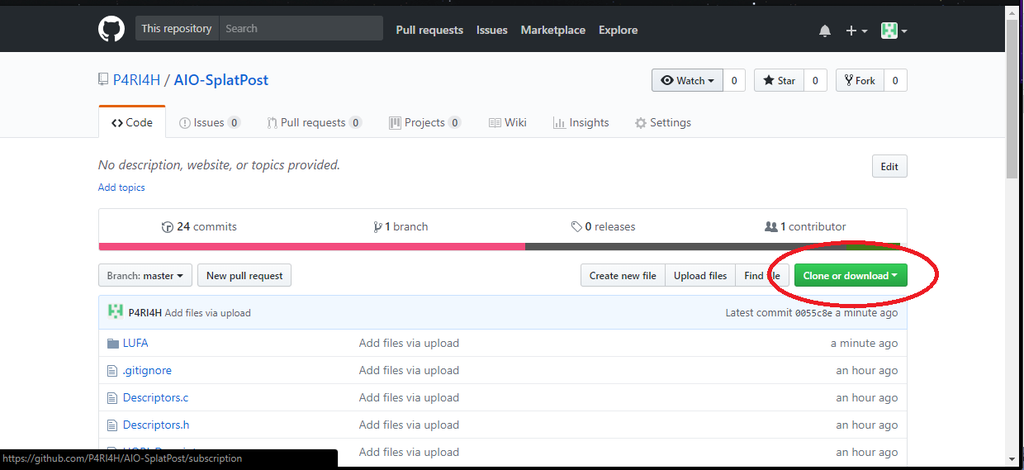Screen dimensions: 1024x470
Task: Click the language color bar
Action: [500, 247]
